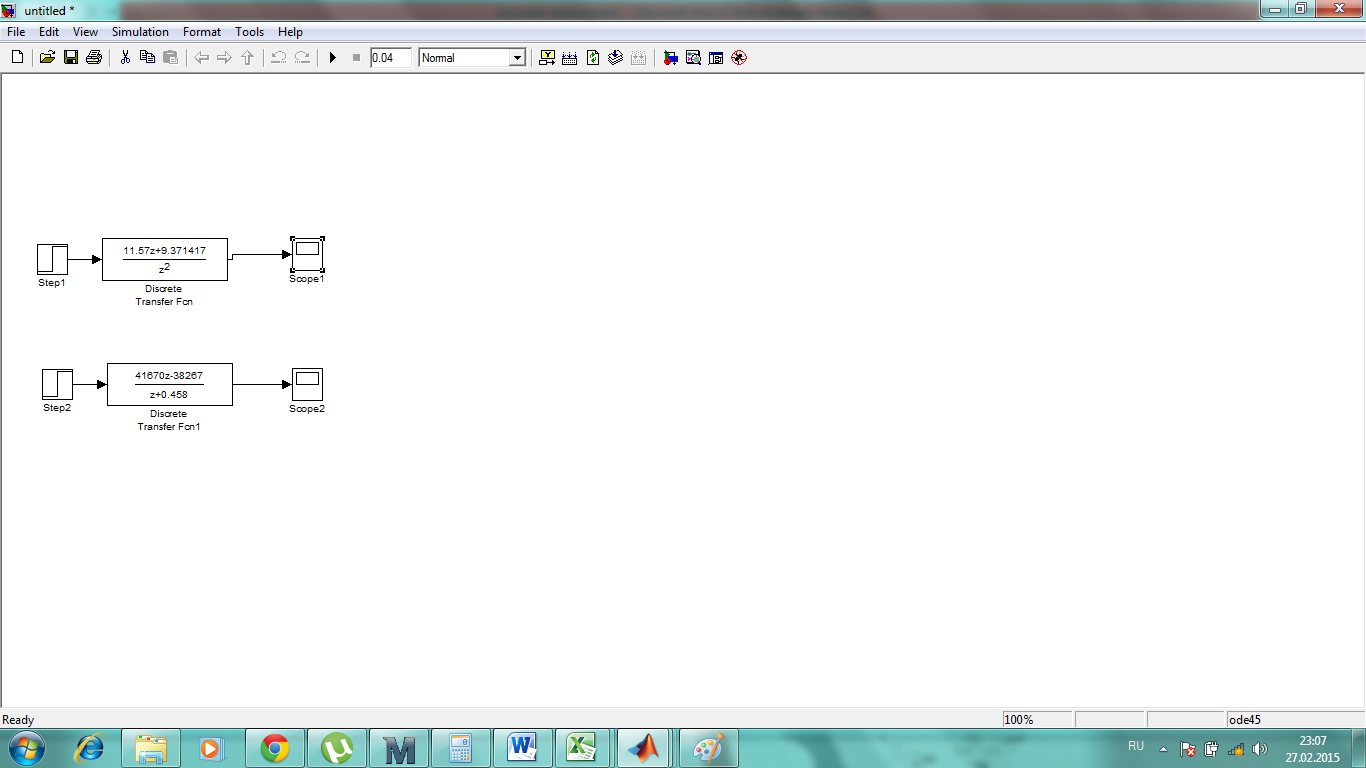The image size is (1366, 768).
Task: Select the Discrete Transfer Fcn block with z² denominator
Action: point(165,260)
